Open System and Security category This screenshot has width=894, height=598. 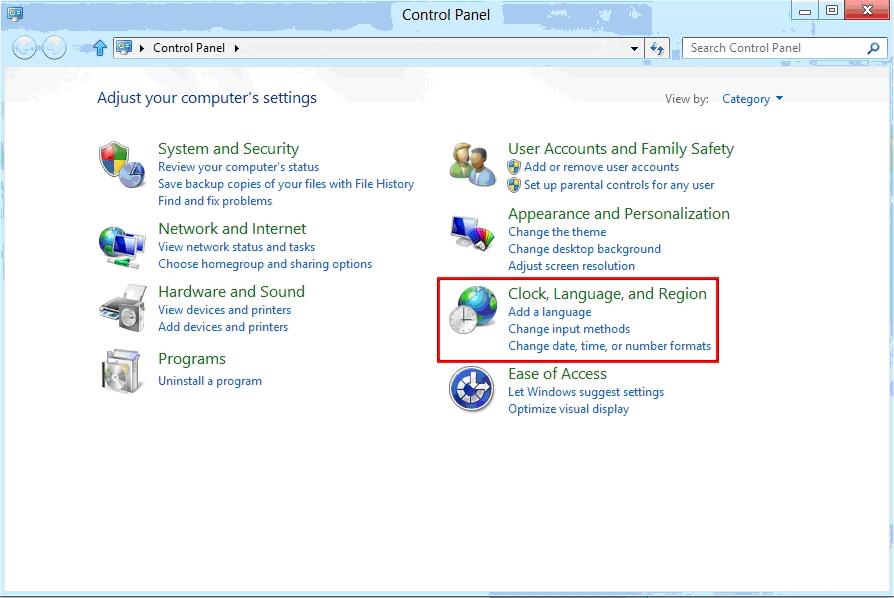tap(228, 149)
